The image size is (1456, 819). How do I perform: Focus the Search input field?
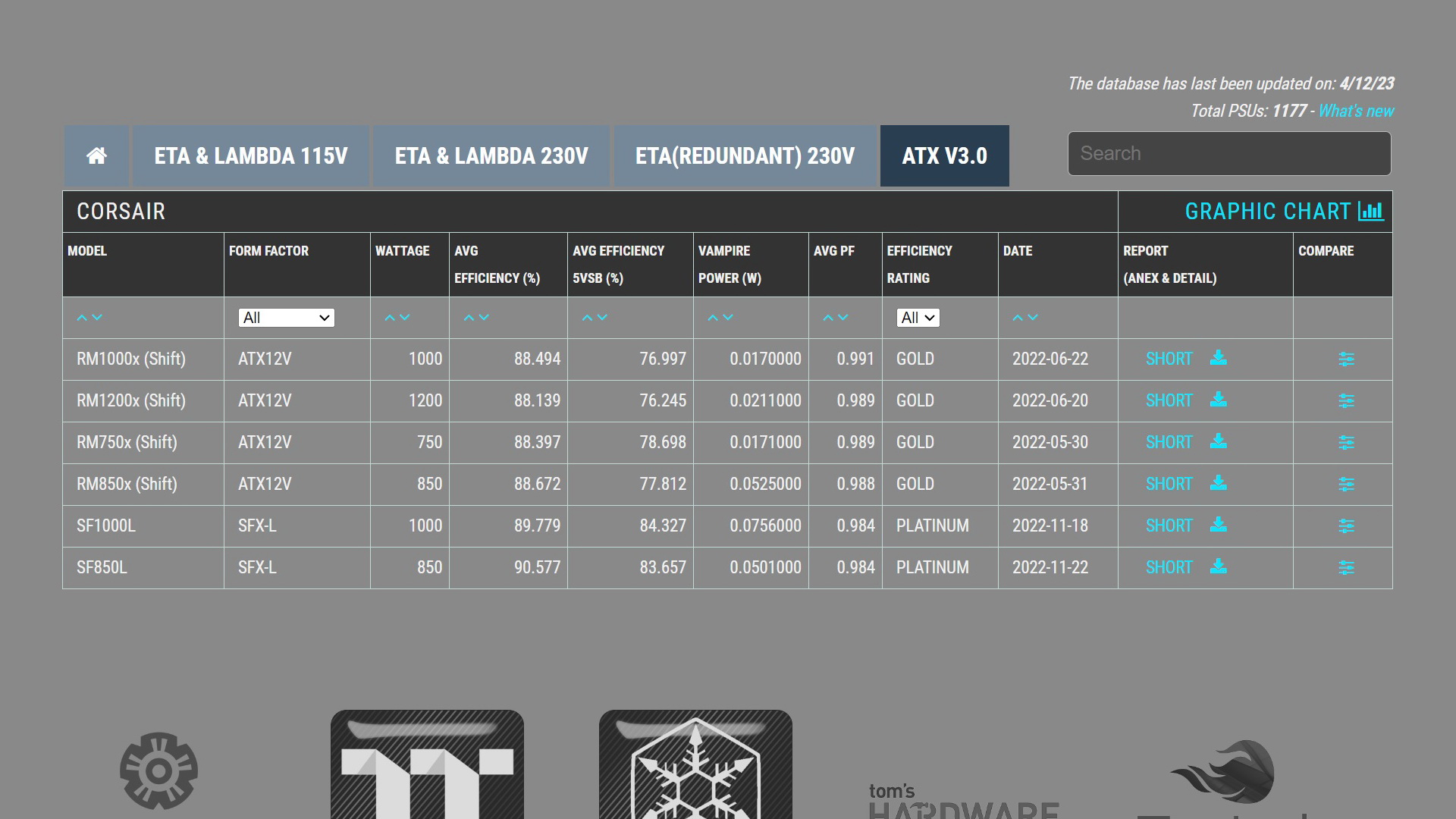1229,153
